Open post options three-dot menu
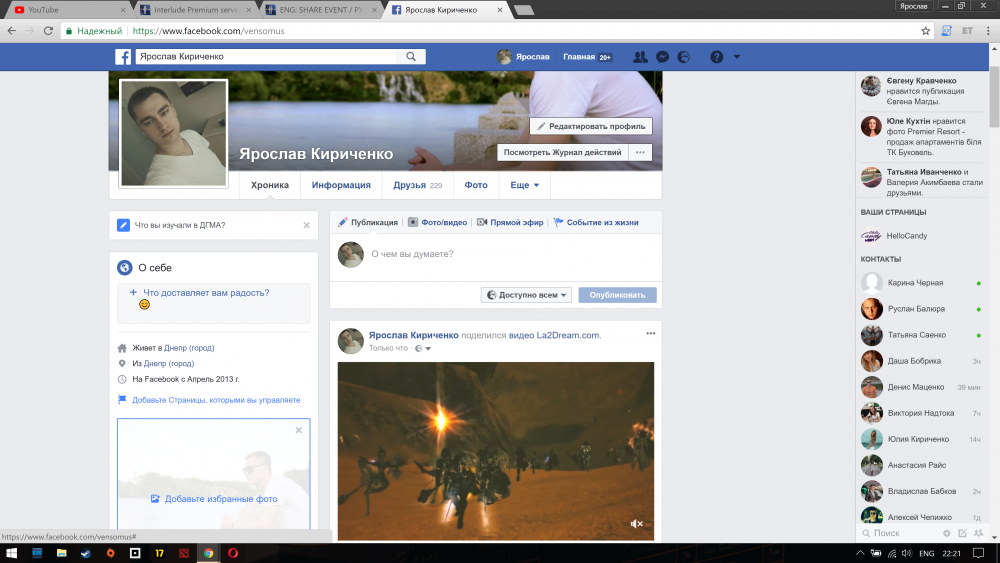This screenshot has height=563, width=1000. click(x=650, y=333)
